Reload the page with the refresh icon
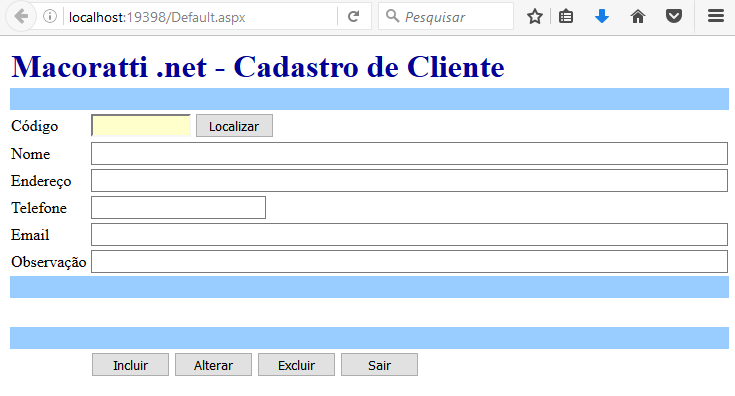 click(353, 16)
